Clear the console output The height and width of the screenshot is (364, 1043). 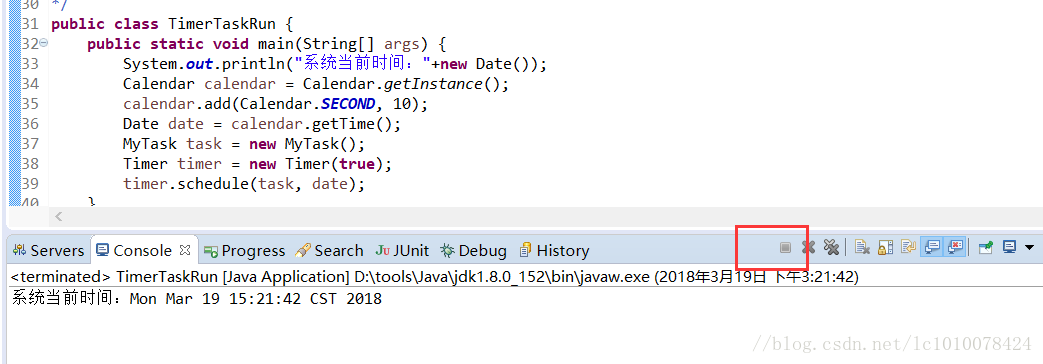click(x=863, y=248)
